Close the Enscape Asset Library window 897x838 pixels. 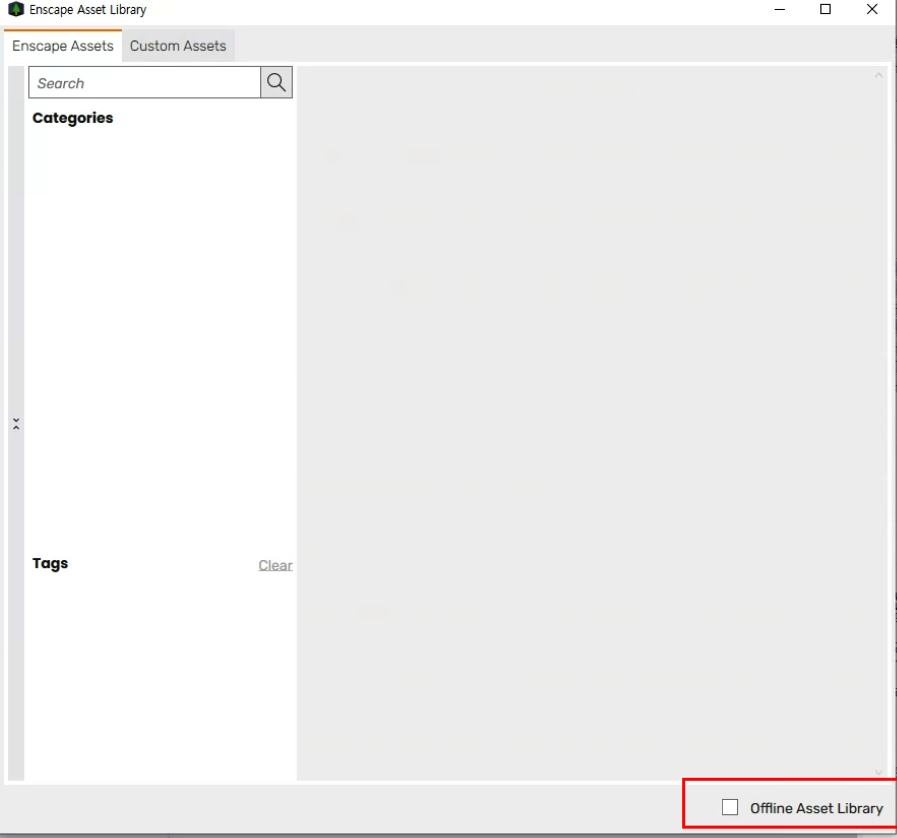coord(872,9)
